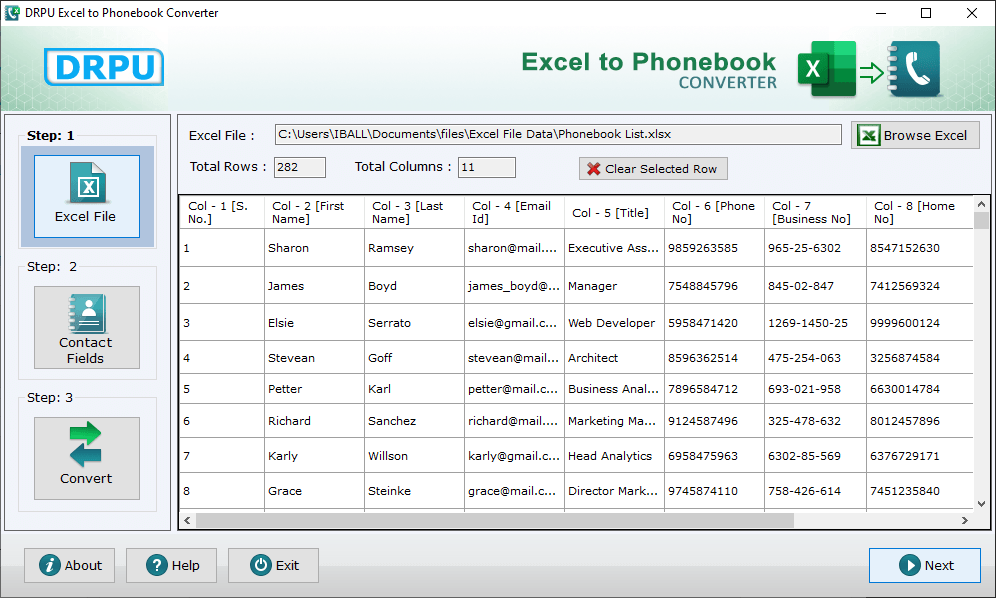Viewport: 996px width, 598px height.
Task: Open the About dialog
Action: [x=70, y=566]
